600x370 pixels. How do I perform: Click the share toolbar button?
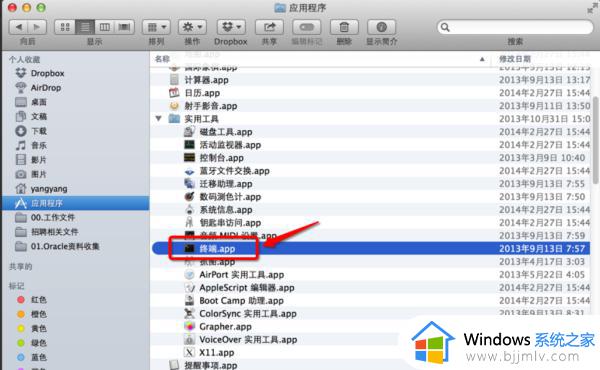269,27
